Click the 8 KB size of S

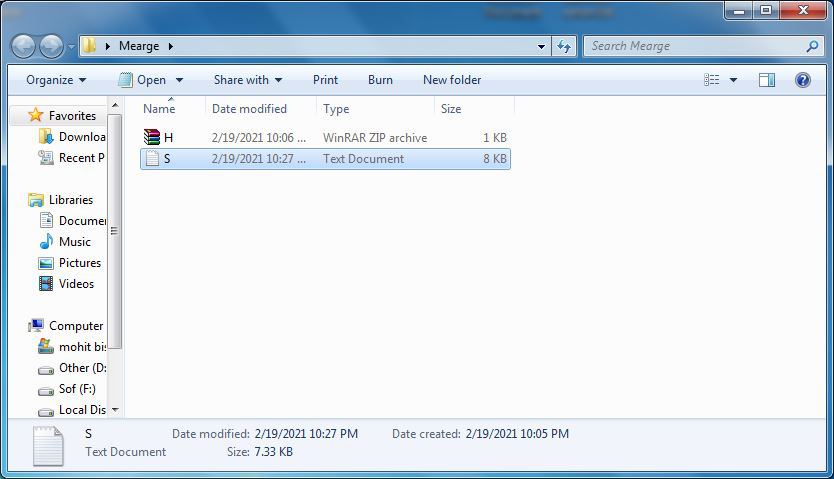(x=495, y=158)
